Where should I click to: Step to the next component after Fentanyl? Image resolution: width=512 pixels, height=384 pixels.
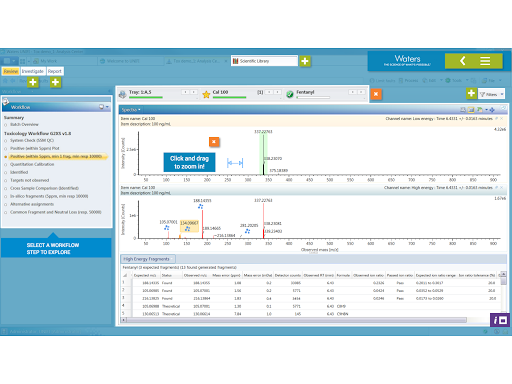click(361, 92)
